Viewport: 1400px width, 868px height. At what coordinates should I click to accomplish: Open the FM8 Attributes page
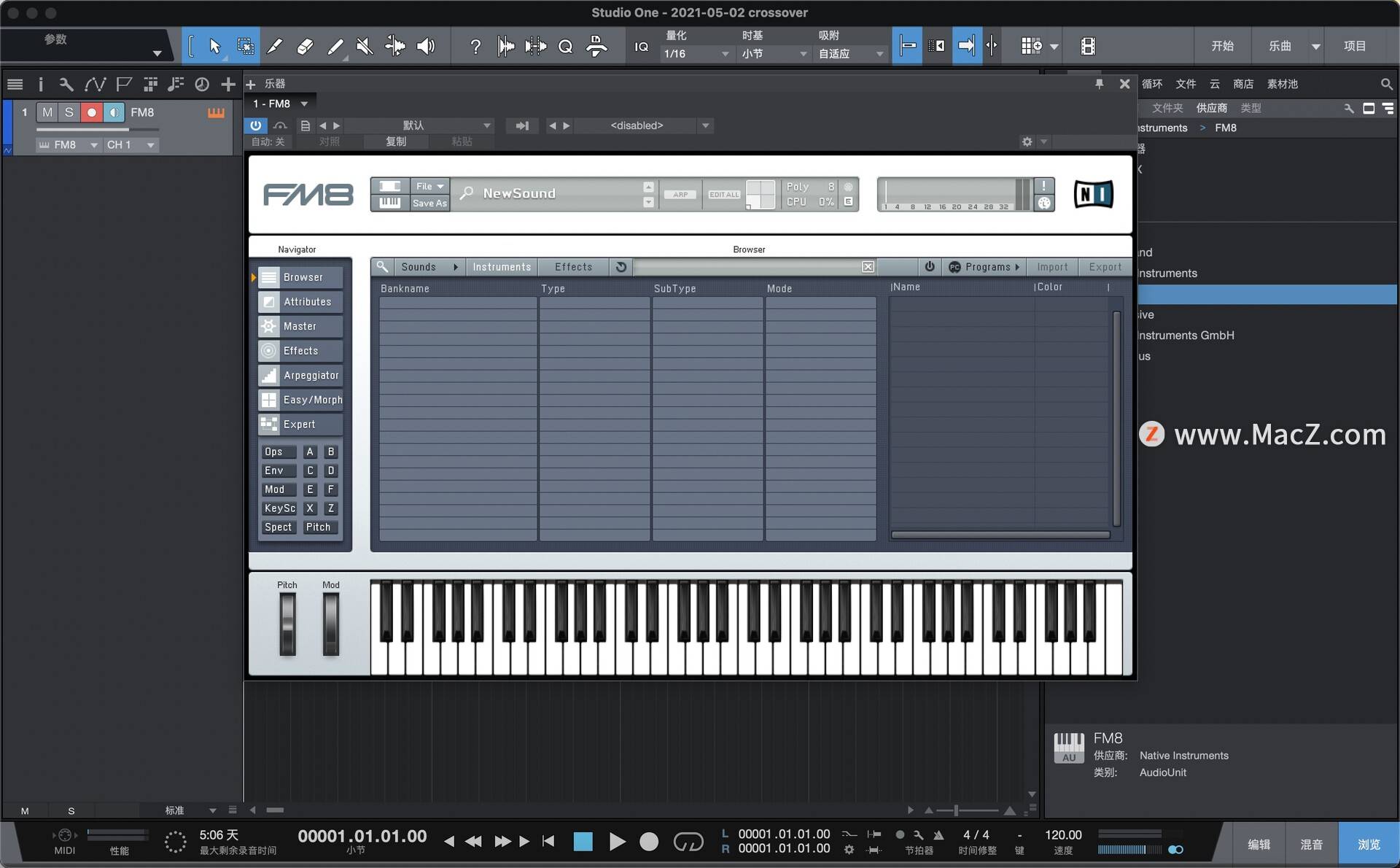[300, 302]
